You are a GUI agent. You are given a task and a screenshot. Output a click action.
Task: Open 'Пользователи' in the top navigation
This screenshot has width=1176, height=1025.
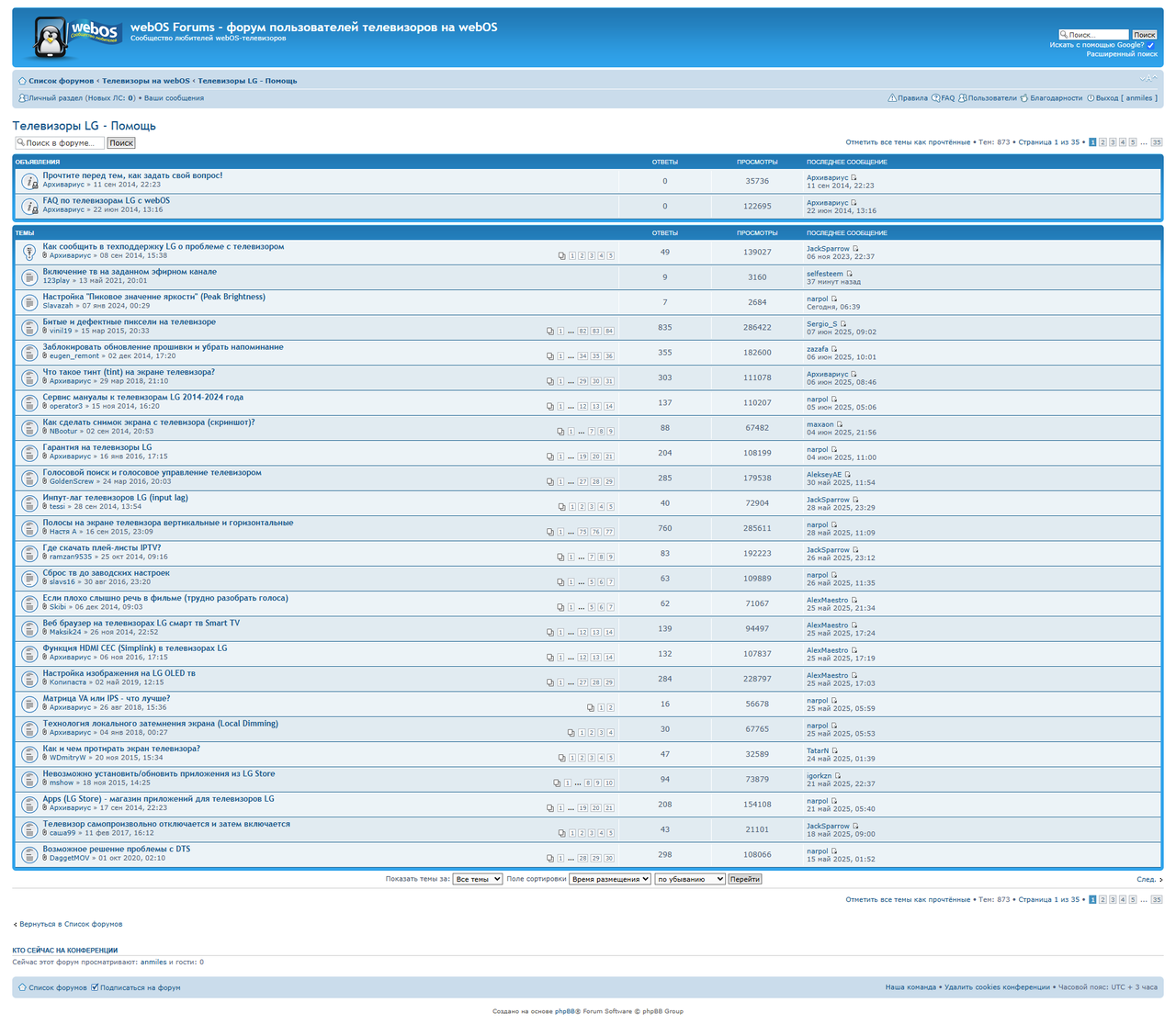coord(991,98)
